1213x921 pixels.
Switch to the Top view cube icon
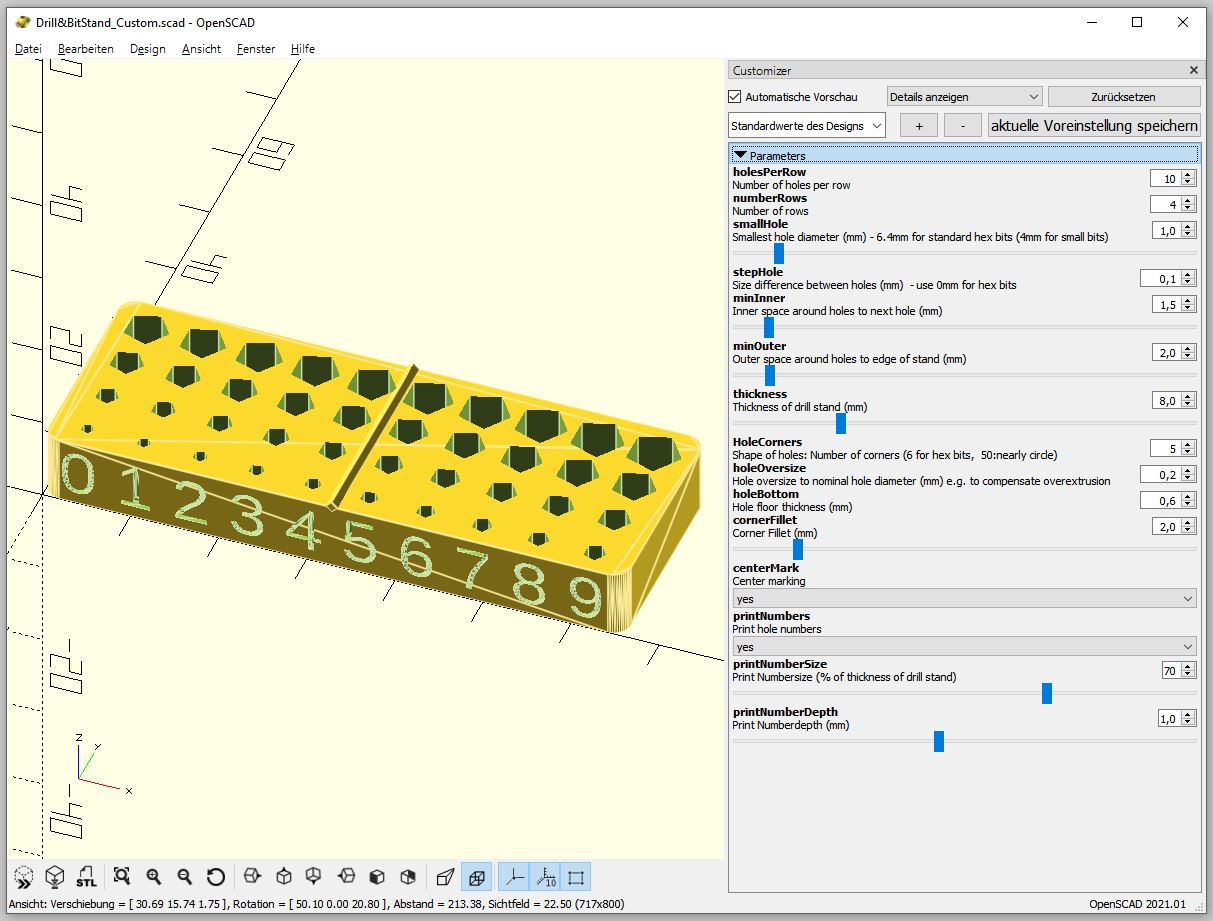coord(284,877)
